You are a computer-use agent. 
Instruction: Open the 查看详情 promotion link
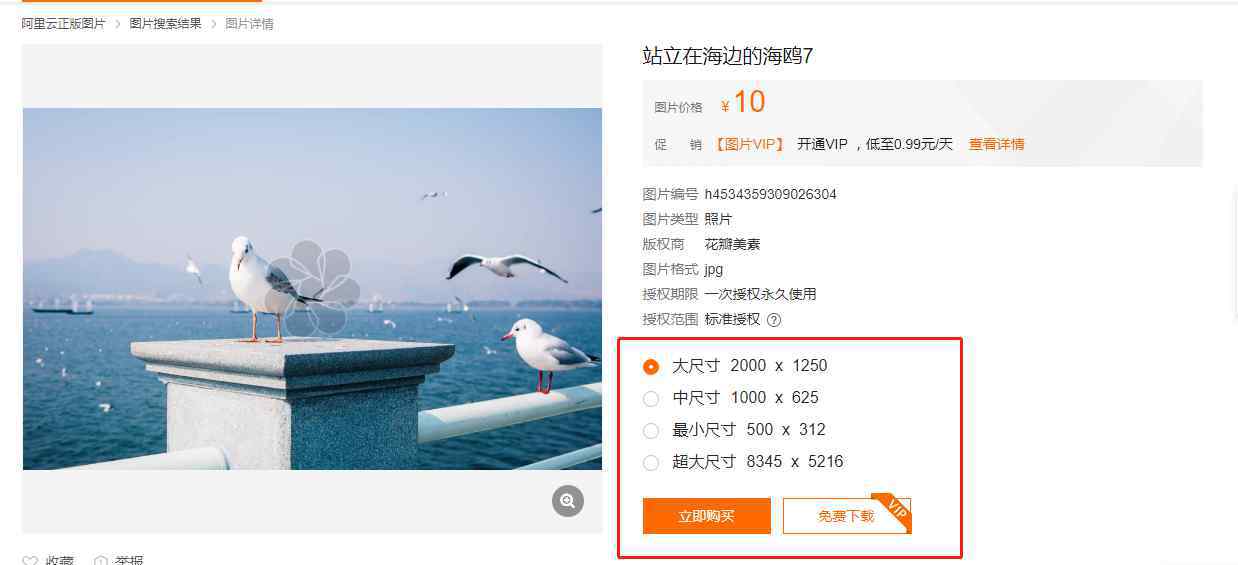click(996, 144)
